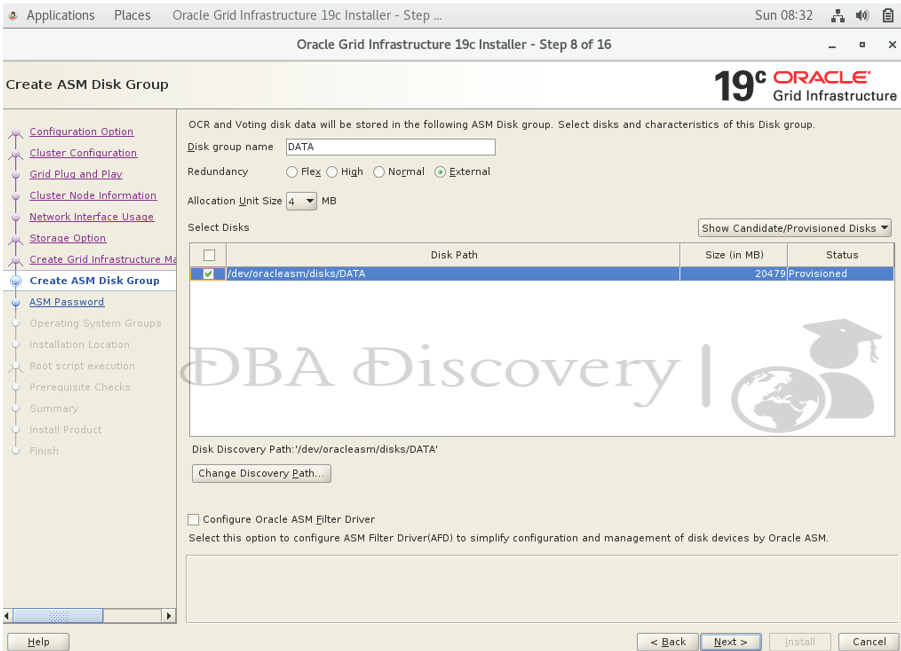The height and width of the screenshot is (651, 901).
Task: Proceed with the Next button
Action: tap(731, 642)
